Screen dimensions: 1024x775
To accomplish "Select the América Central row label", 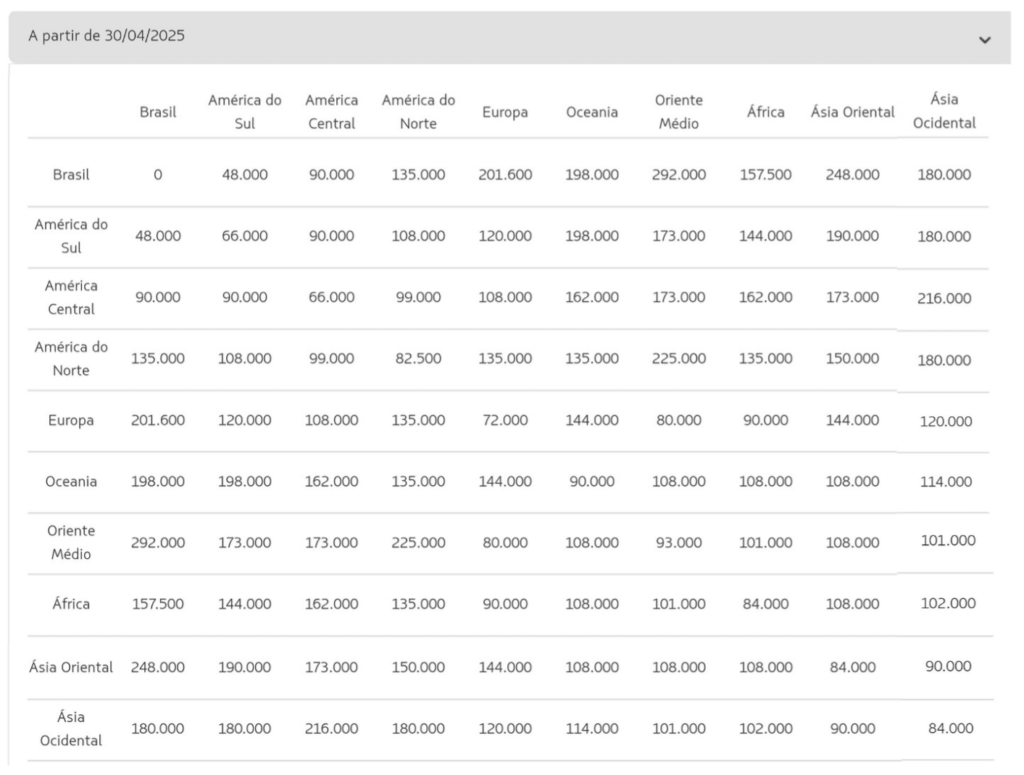I will tap(71, 298).
